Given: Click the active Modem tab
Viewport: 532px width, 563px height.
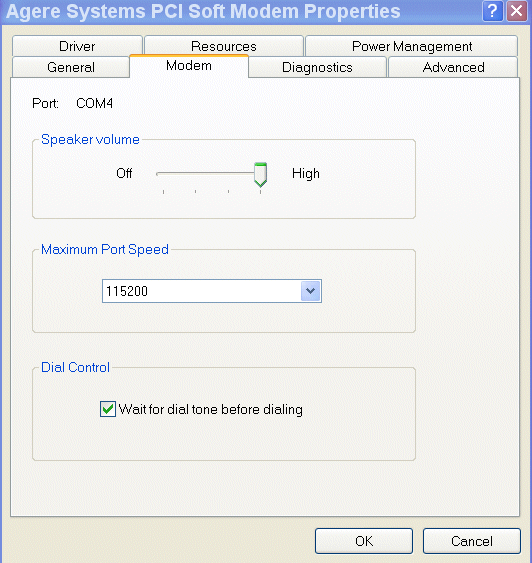Looking at the screenshot, I should click(189, 66).
